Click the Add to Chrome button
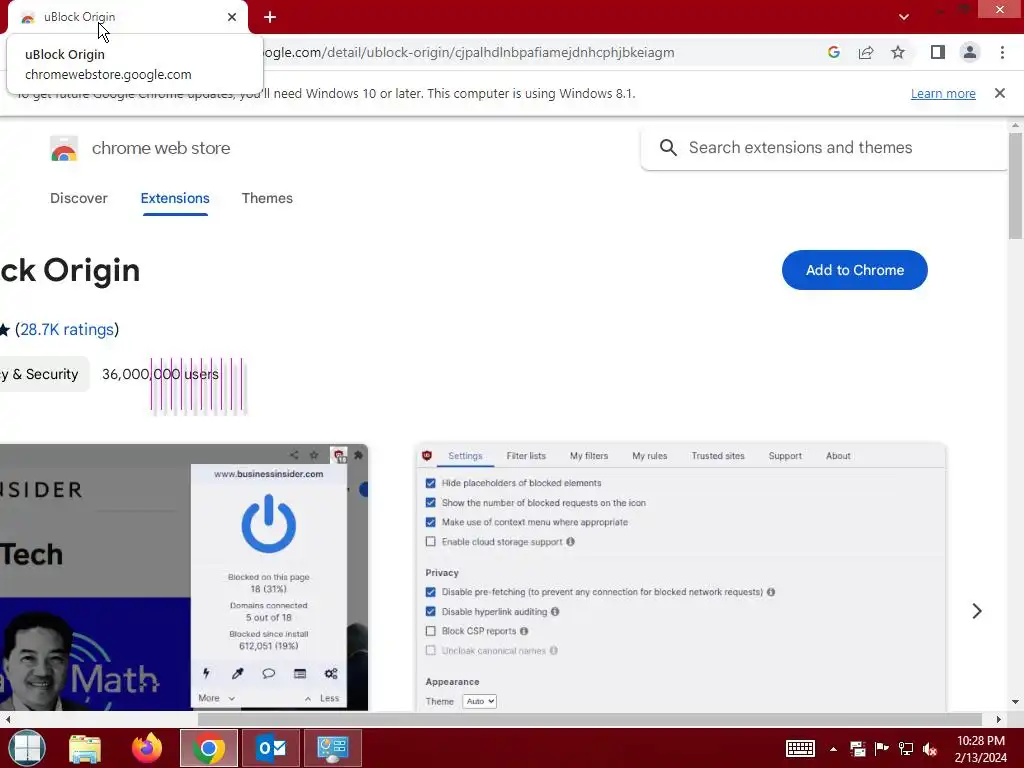 pyautogui.click(x=854, y=270)
